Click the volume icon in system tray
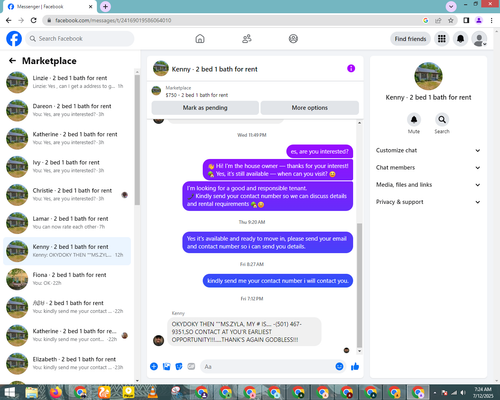The width and height of the screenshot is (500, 400). [x=463, y=393]
